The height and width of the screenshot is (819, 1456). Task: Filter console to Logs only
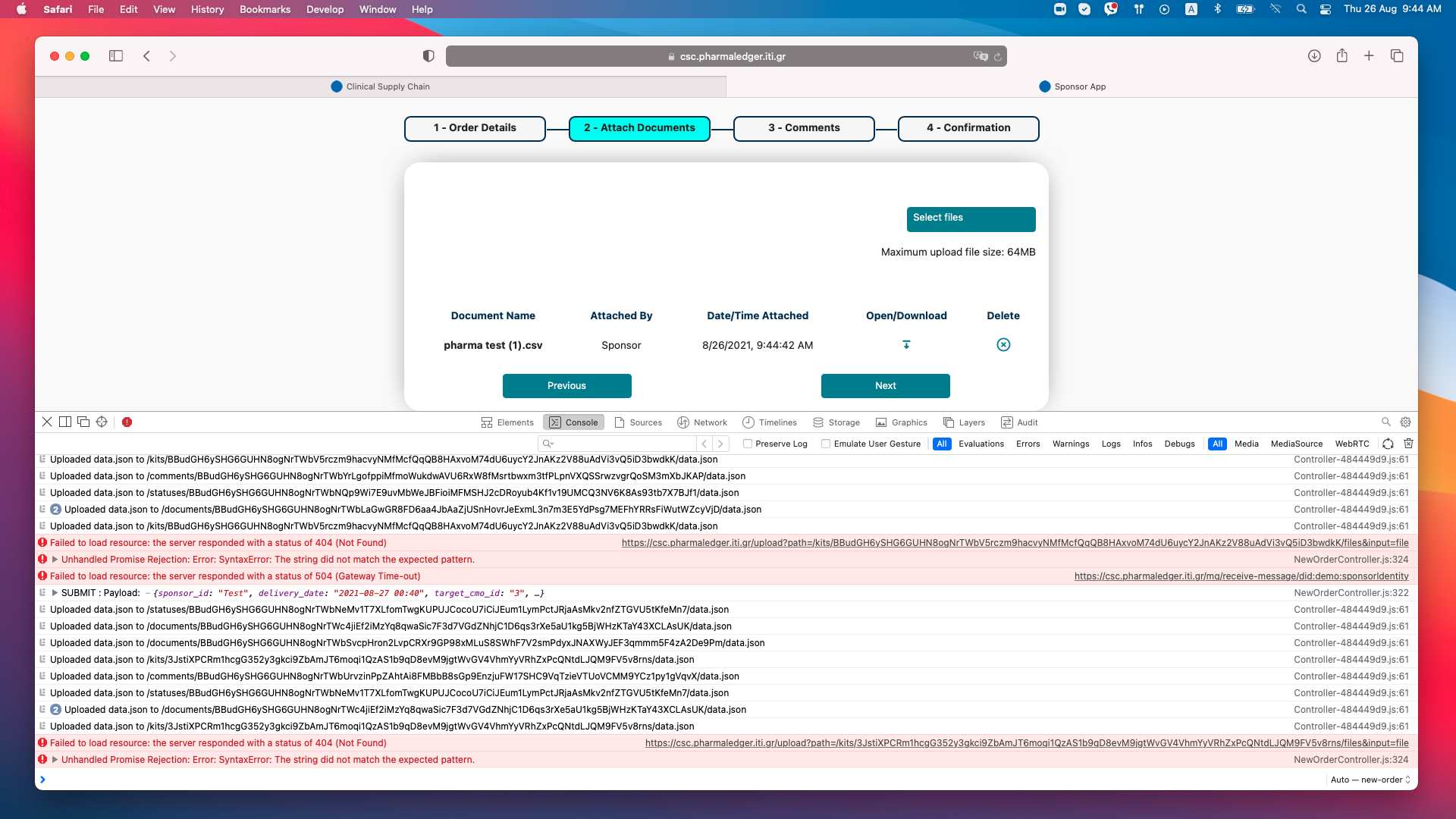click(x=1111, y=444)
